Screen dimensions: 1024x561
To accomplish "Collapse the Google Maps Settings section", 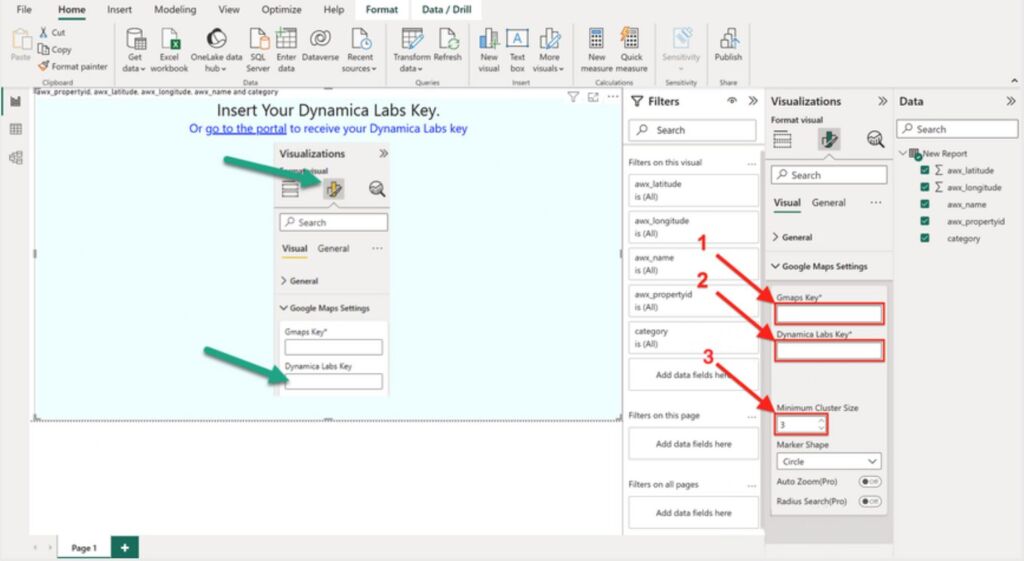I will tap(776, 267).
